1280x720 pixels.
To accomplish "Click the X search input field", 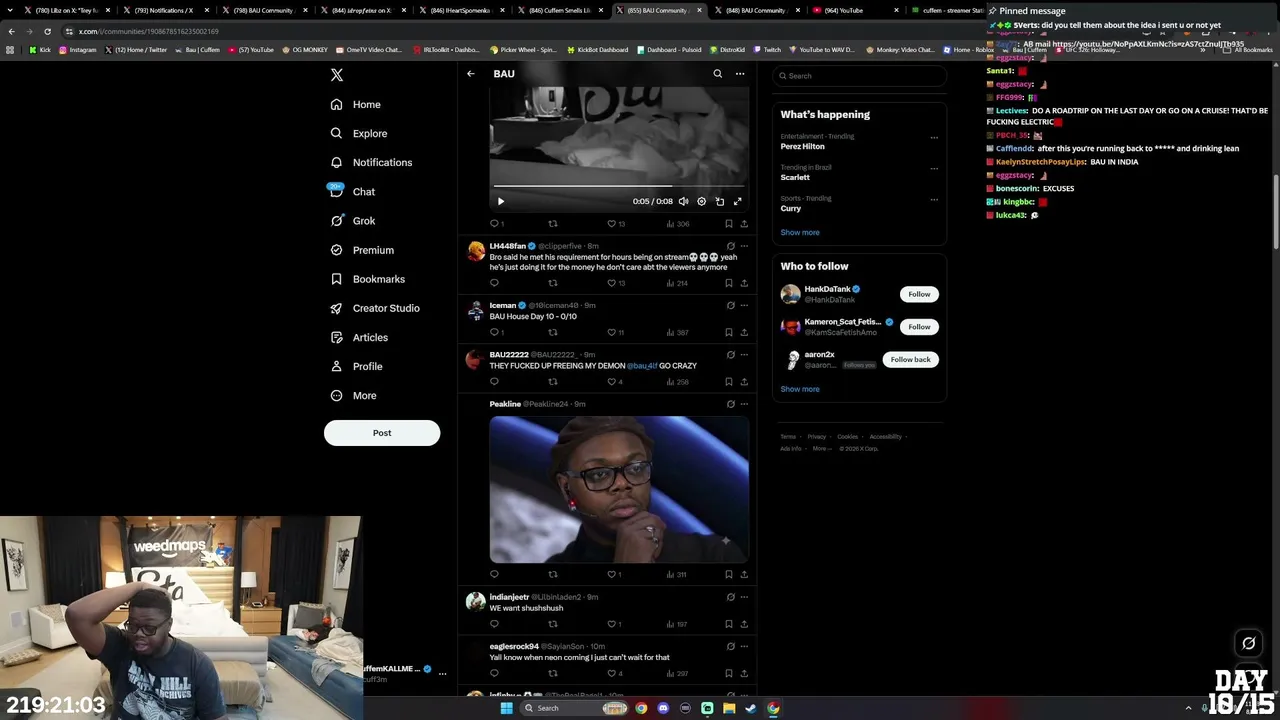I will pos(859,76).
